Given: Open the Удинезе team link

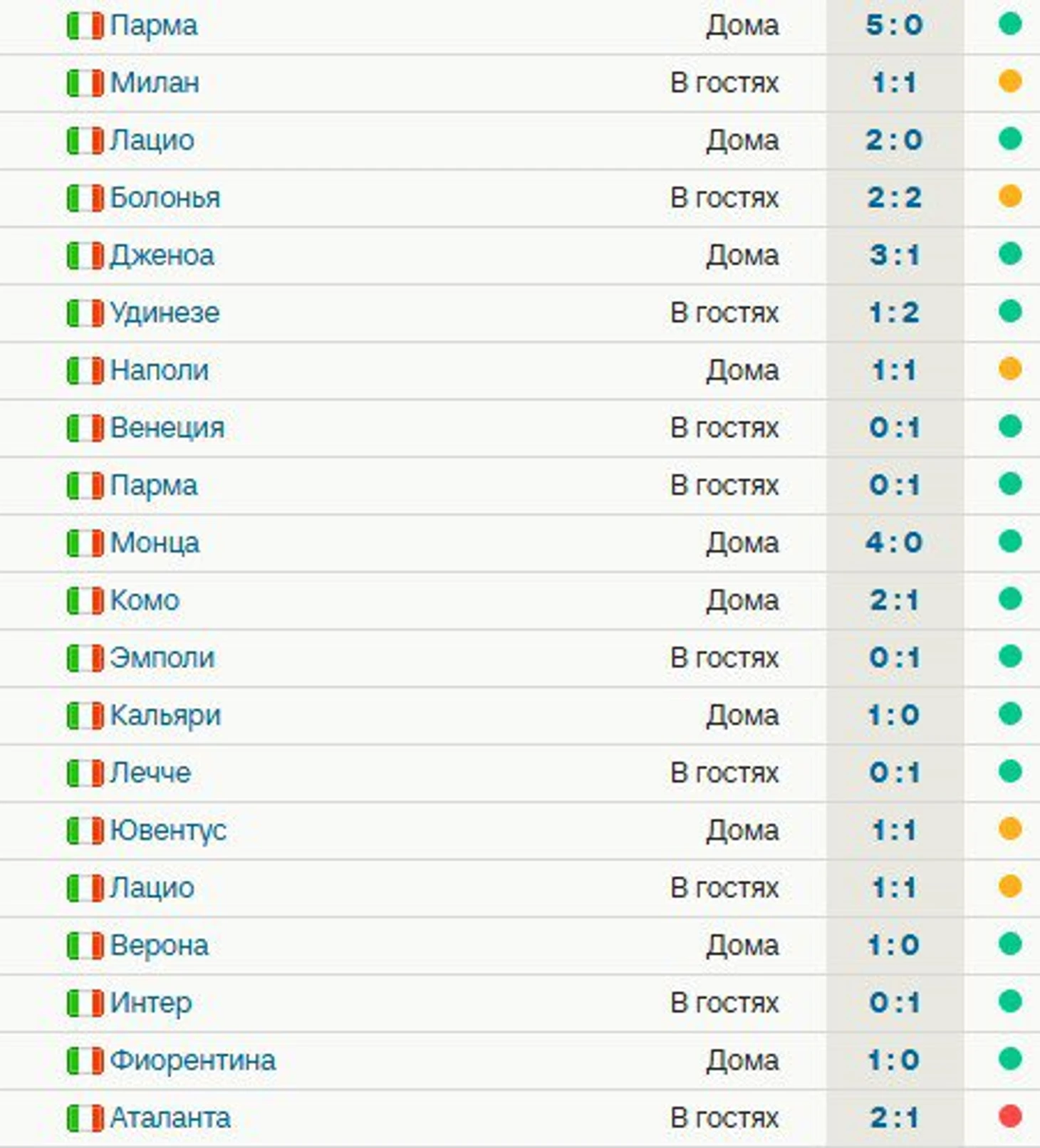Looking at the screenshot, I should (x=165, y=313).
